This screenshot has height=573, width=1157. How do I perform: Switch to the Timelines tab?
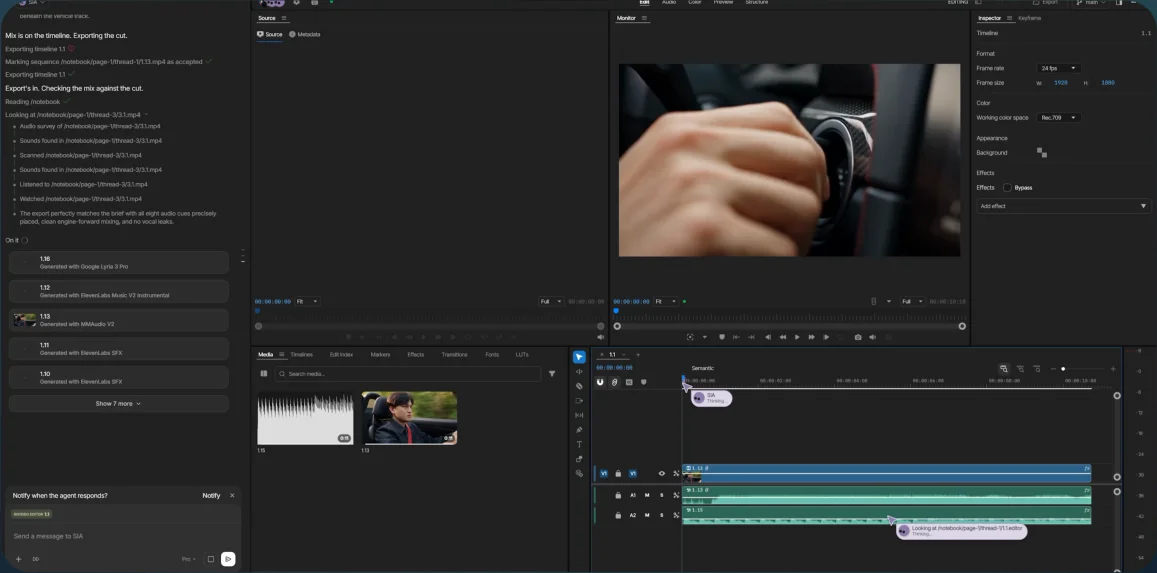(x=301, y=355)
